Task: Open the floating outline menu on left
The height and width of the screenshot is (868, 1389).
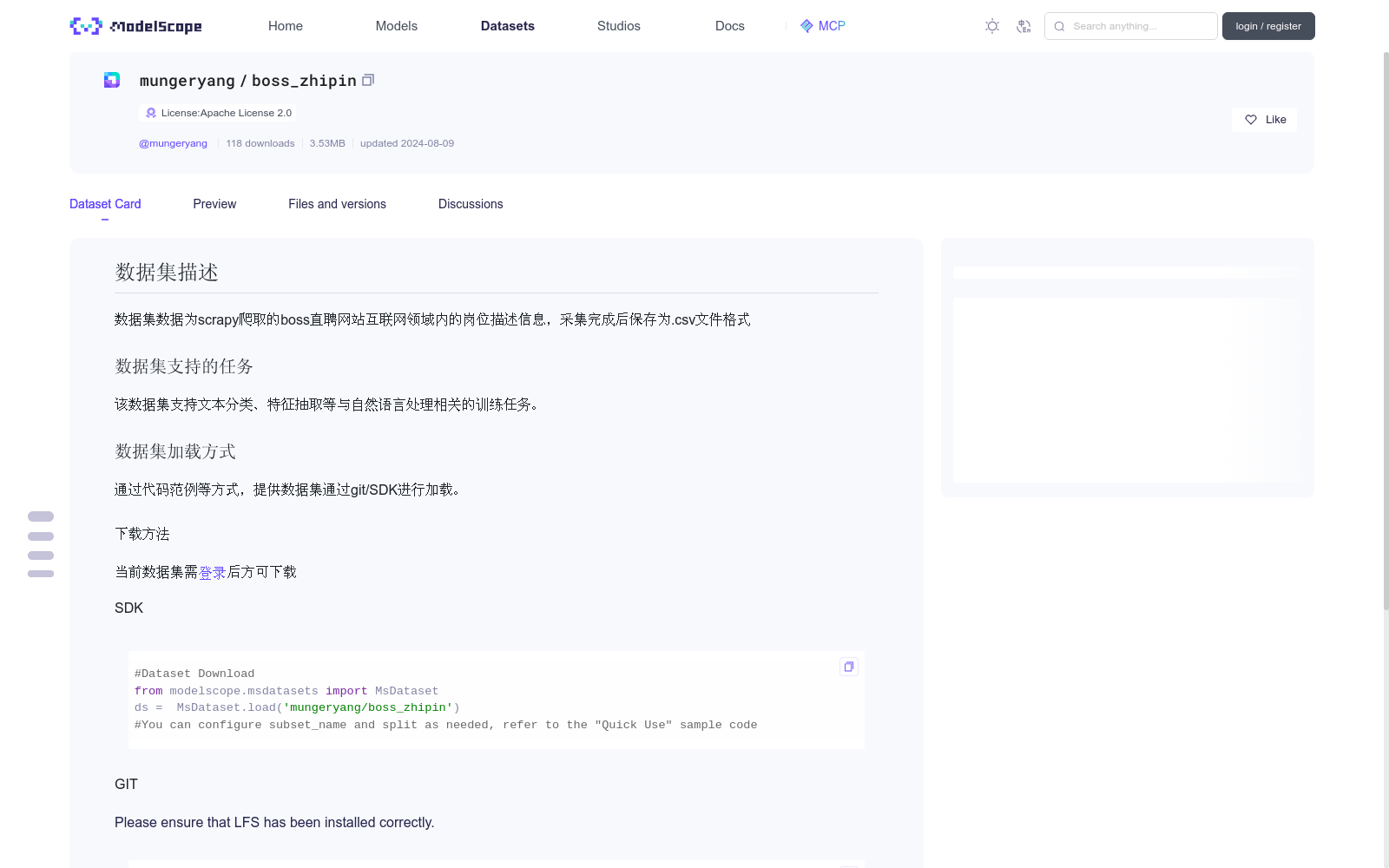Action: coord(41,544)
